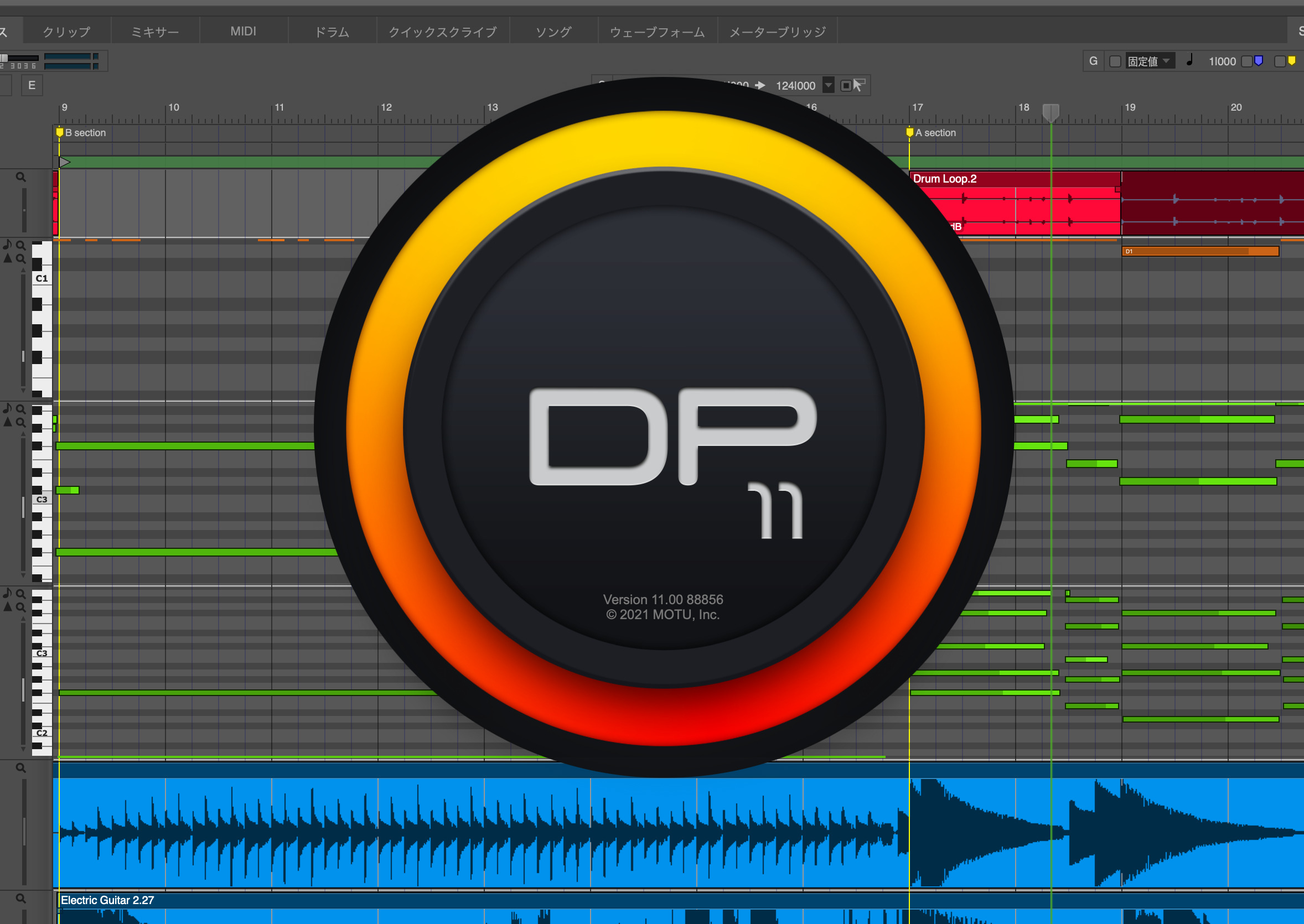Click the small square toggle beside selection arrow

pyautogui.click(x=846, y=86)
